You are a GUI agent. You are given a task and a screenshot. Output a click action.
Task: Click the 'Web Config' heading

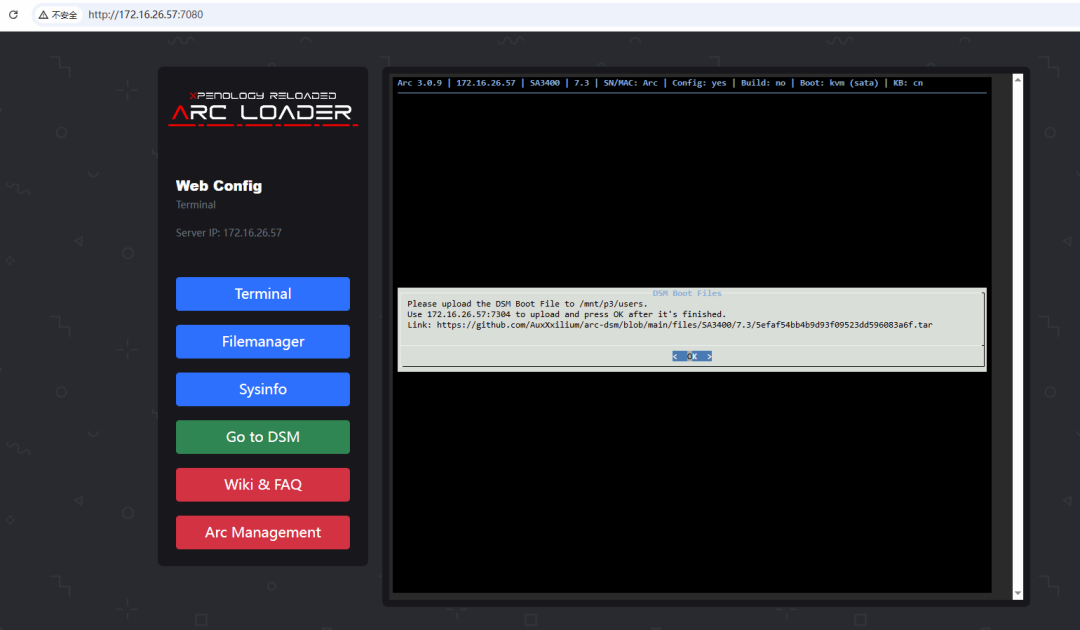[x=218, y=186]
